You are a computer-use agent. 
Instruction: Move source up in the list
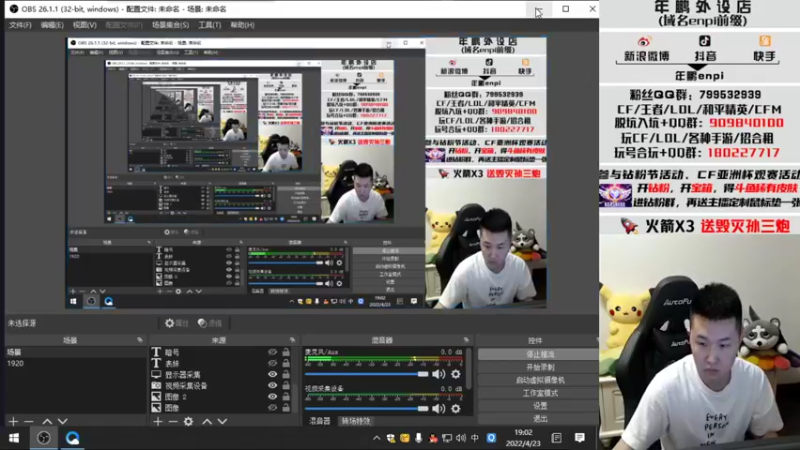pyautogui.click(x=207, y=421)
